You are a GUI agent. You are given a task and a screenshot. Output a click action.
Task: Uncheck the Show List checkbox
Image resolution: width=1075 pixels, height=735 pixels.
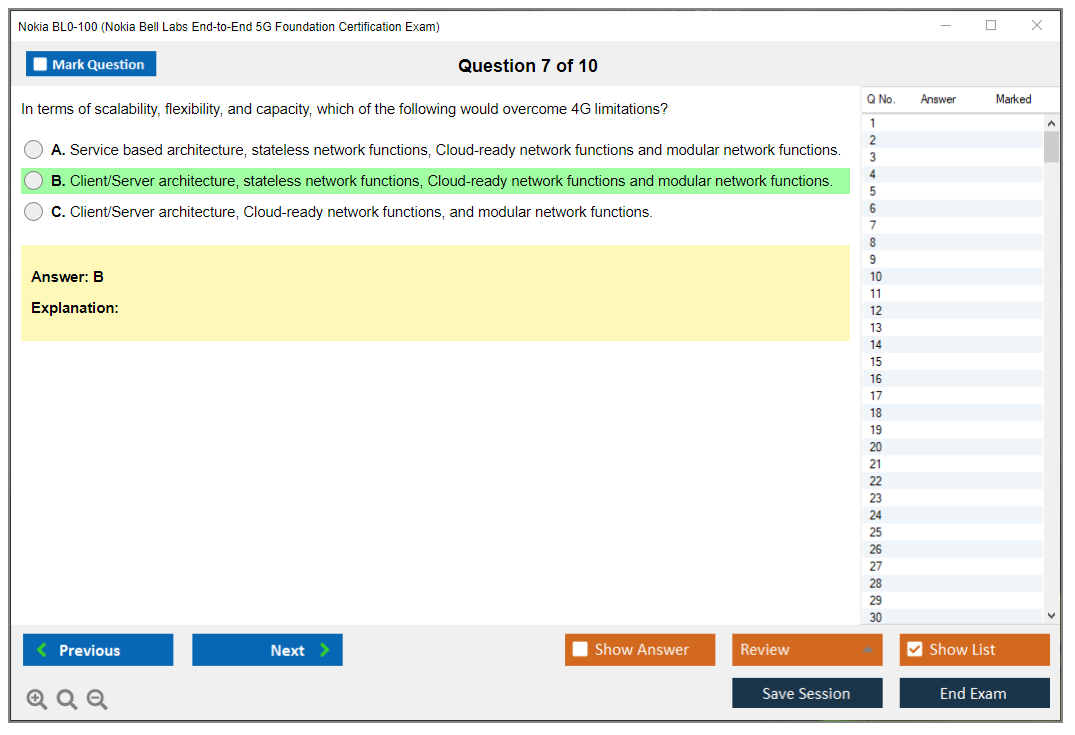tap(914, 650)
